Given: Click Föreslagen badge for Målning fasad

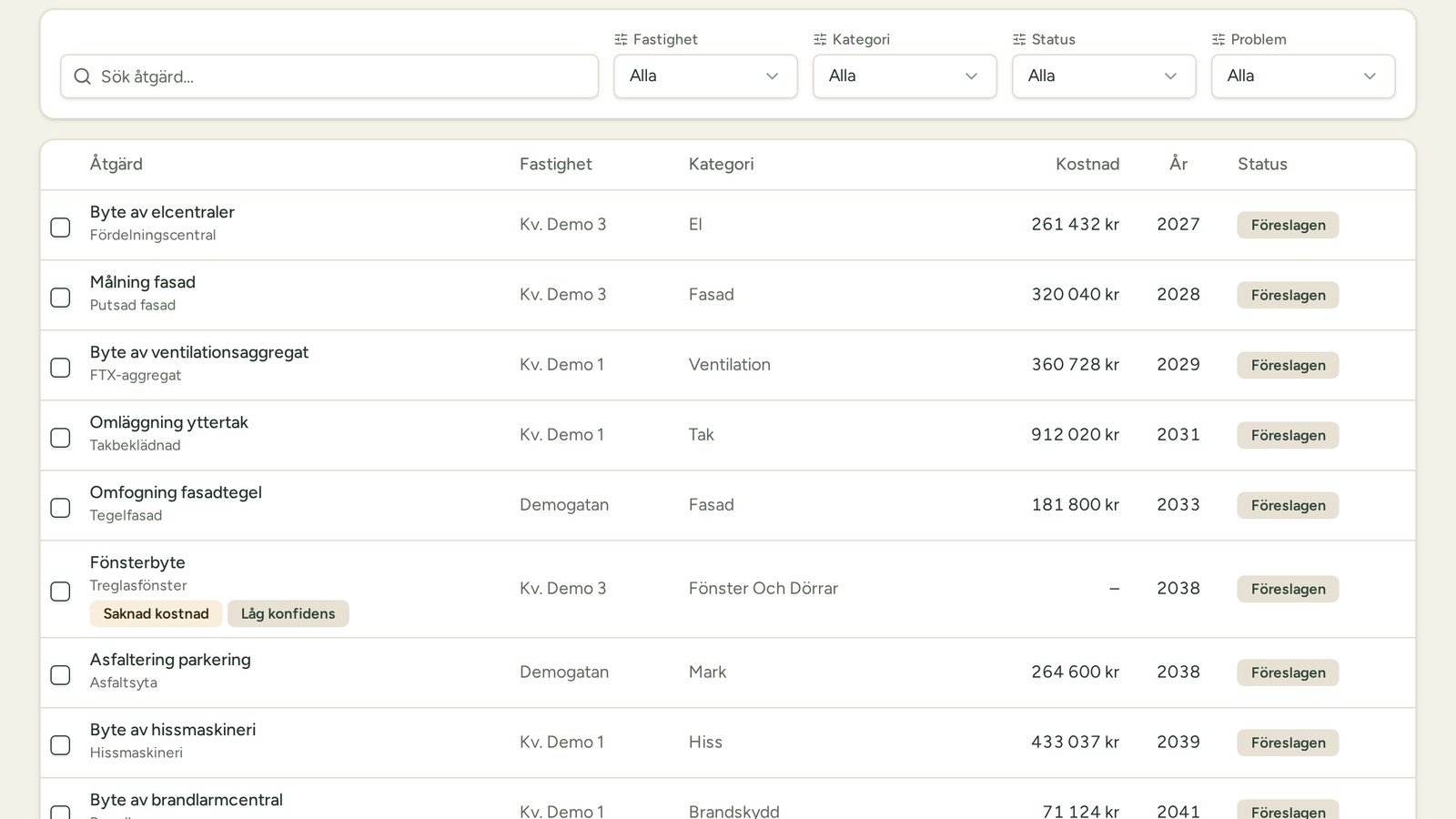Looking at the screenshot, I should (1288, 295).
